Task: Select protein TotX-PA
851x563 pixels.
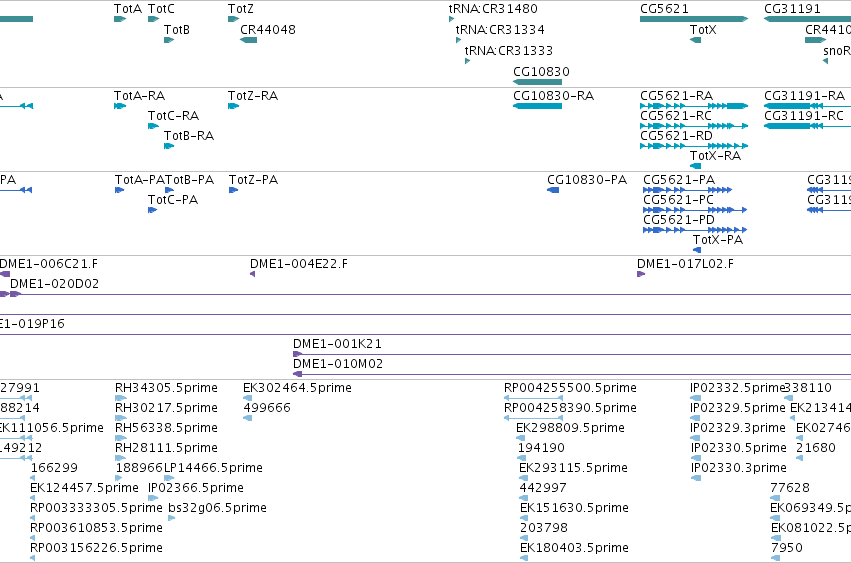Action: 718,240
